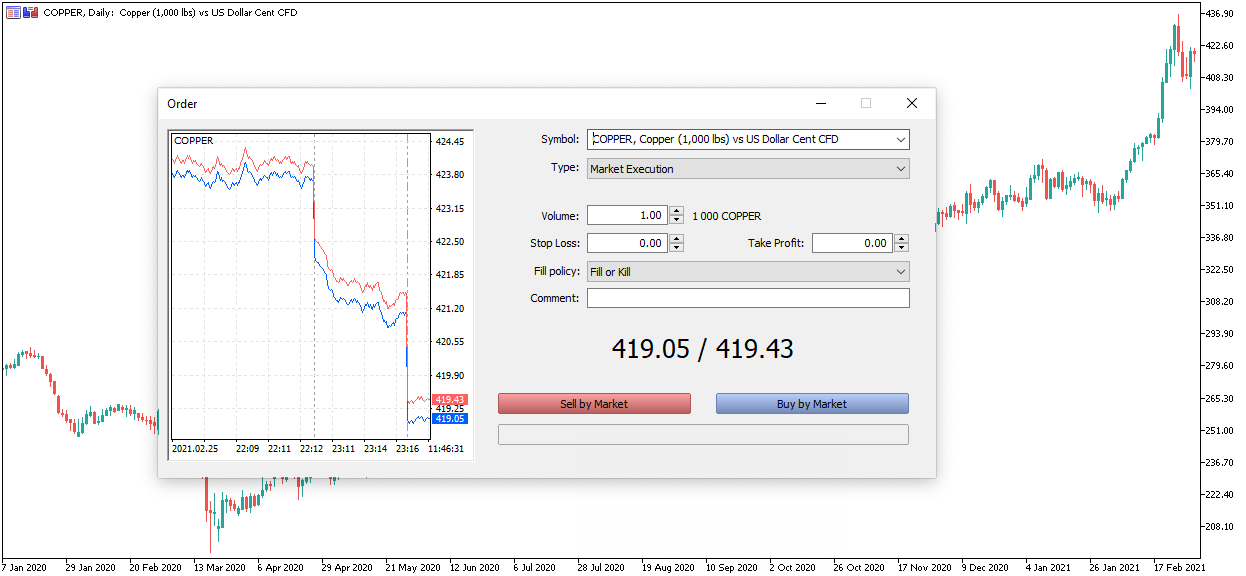Image resolution: width=1246 pixels, height=576 pixels.
Task: Click the 11:46:31 time on the tick chart
Action: coord(446,450)
